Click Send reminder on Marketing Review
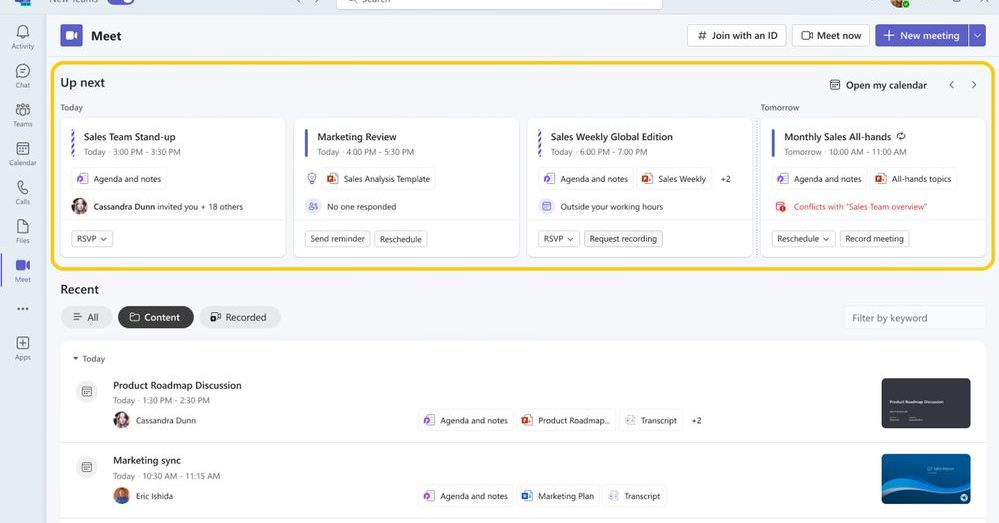 tap(337, 239)
